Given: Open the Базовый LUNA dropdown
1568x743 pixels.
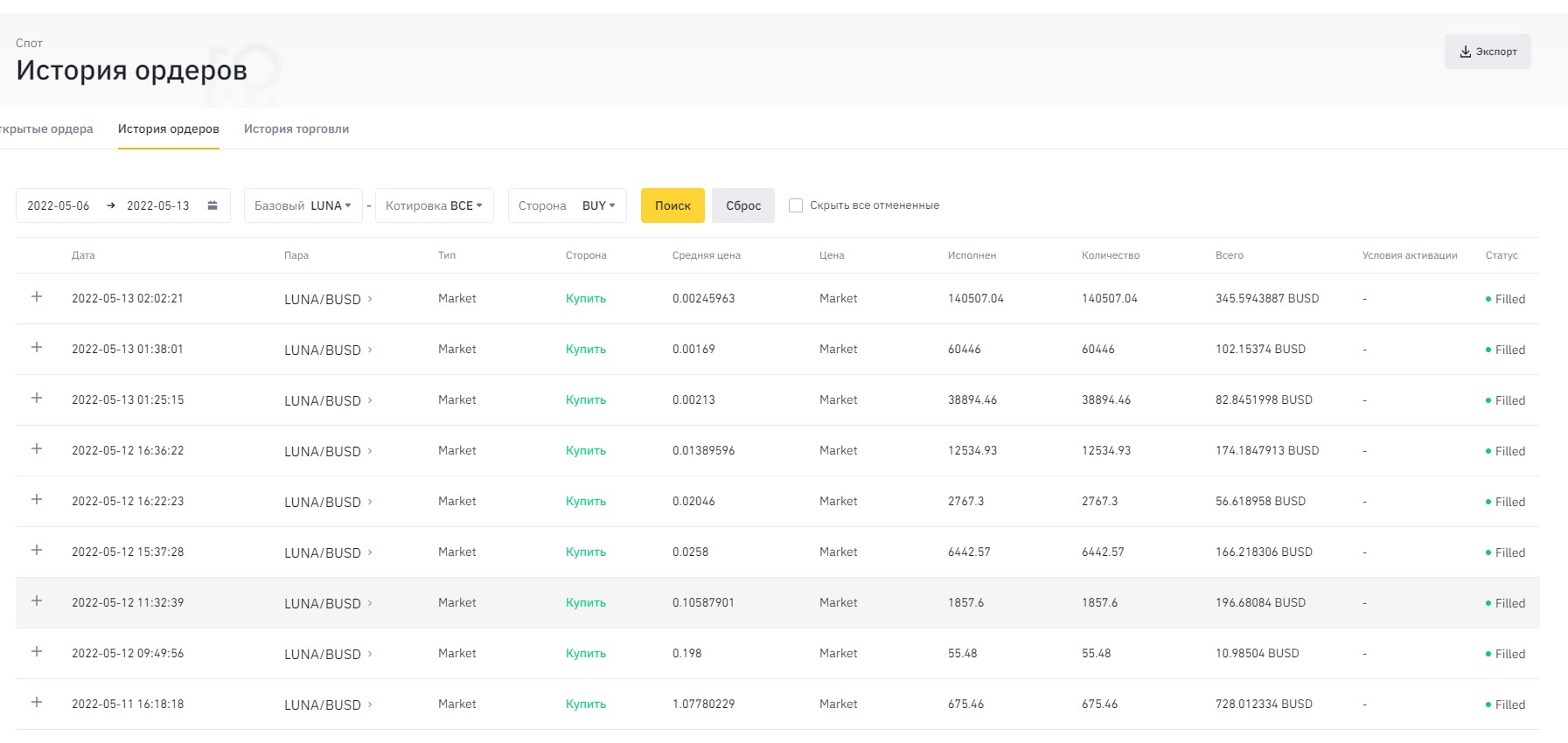Looking at the screenshot, I should (303, 205).
